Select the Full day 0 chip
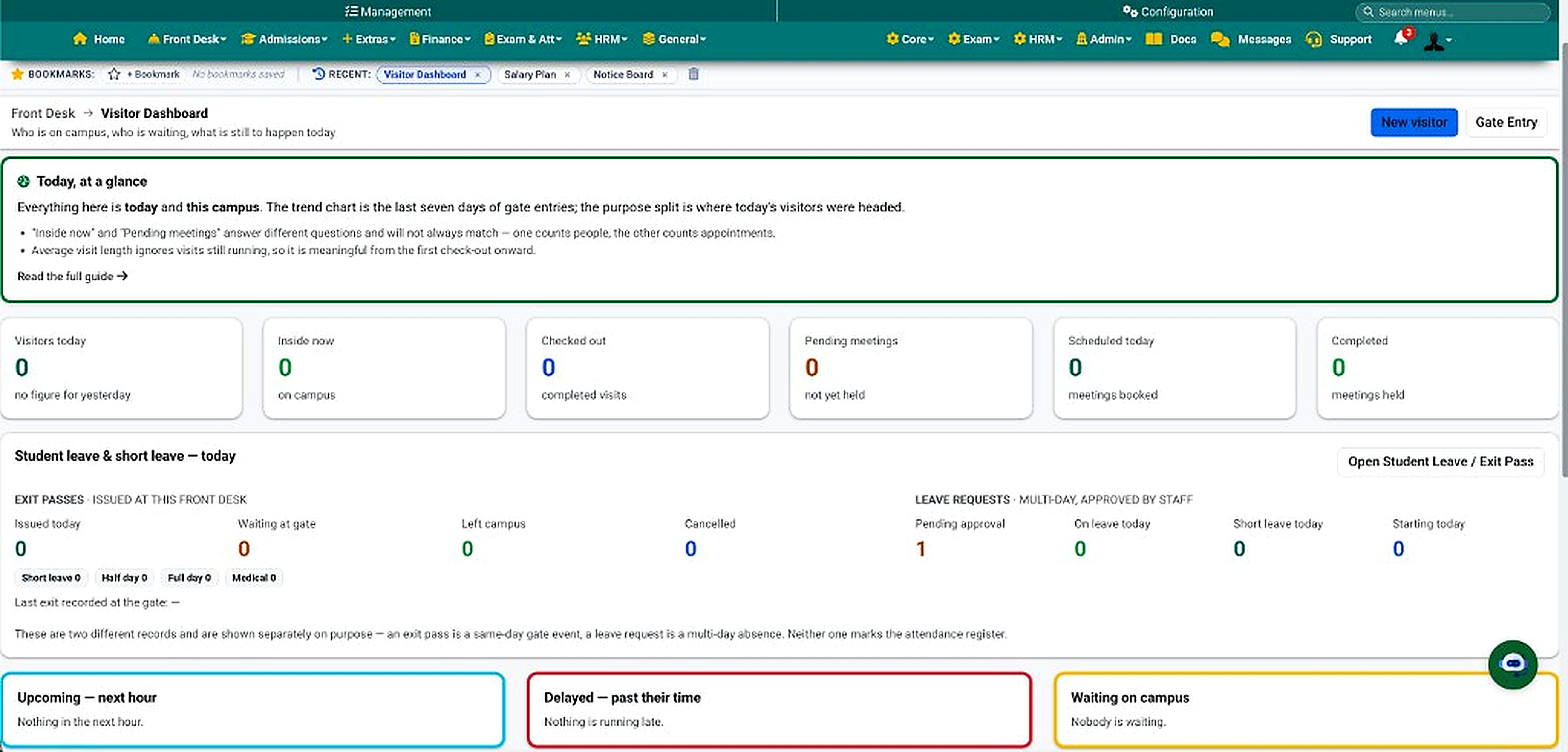Screen dimensions: 1568x752 (x=189, y=577)
